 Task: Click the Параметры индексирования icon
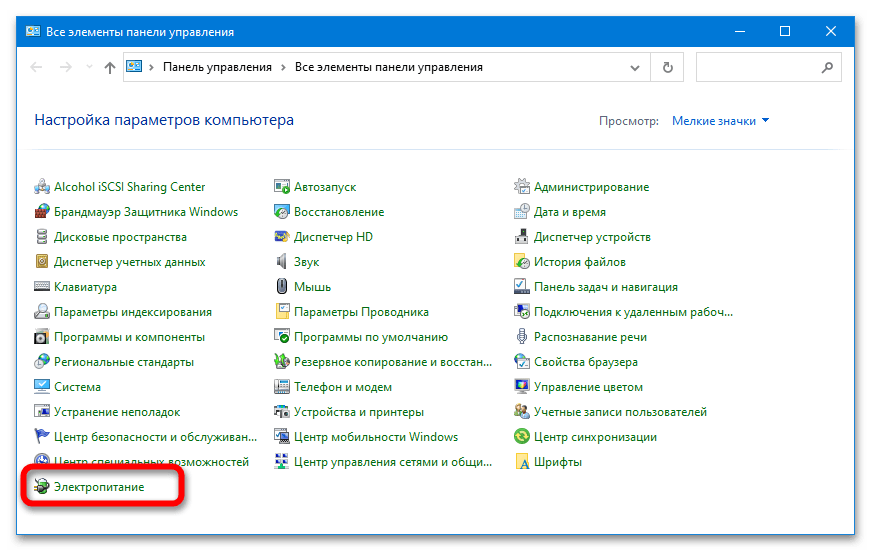tap(42, 312)
